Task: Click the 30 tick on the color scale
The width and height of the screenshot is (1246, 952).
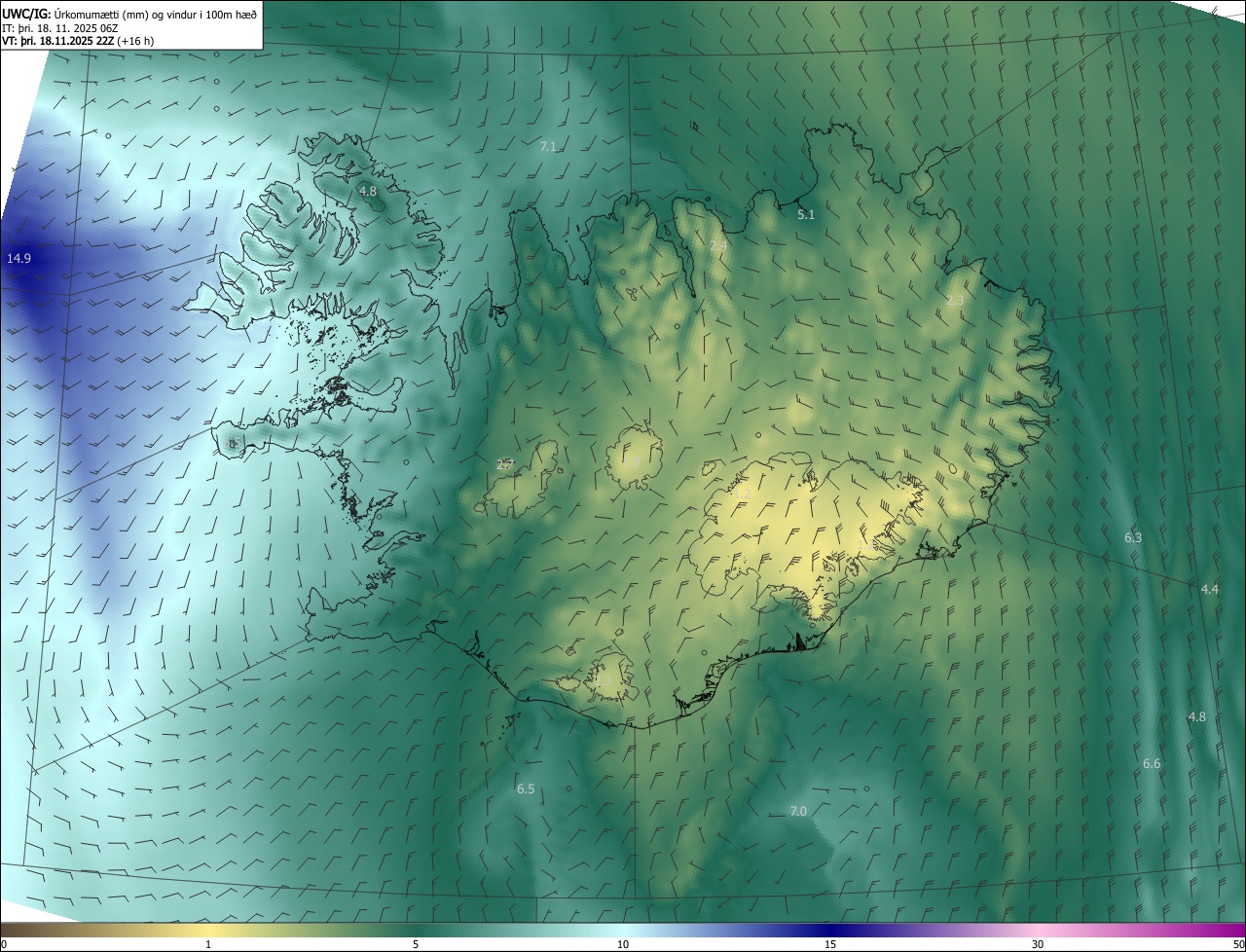Action: pos(1038,944)
